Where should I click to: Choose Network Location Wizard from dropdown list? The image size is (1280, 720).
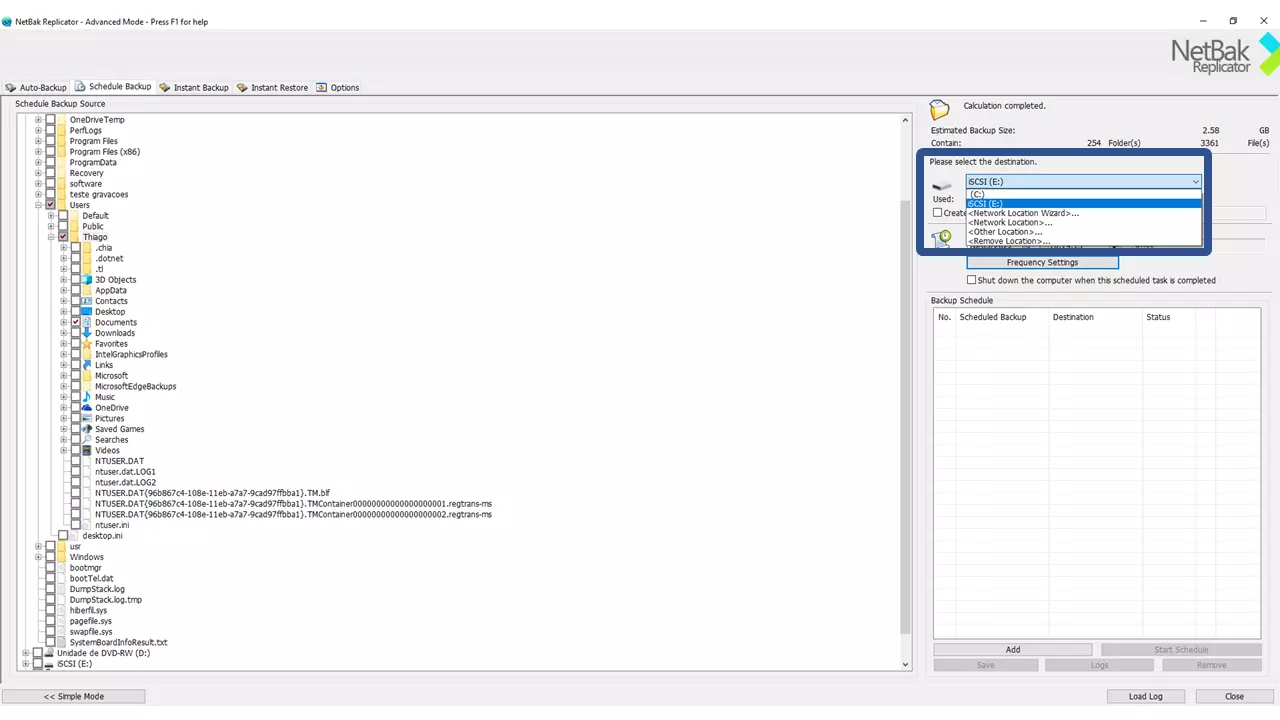(x=1083, y=213)
